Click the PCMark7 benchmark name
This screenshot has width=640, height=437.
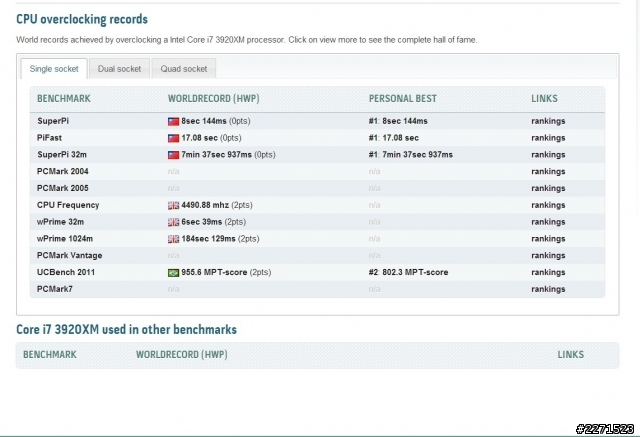click(x=55, y=289)
